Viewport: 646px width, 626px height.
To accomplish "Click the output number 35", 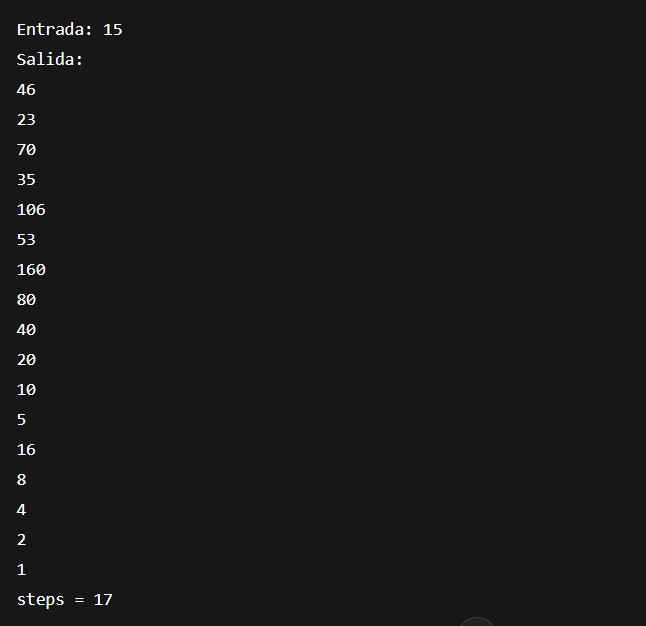I will coord(26,180).
